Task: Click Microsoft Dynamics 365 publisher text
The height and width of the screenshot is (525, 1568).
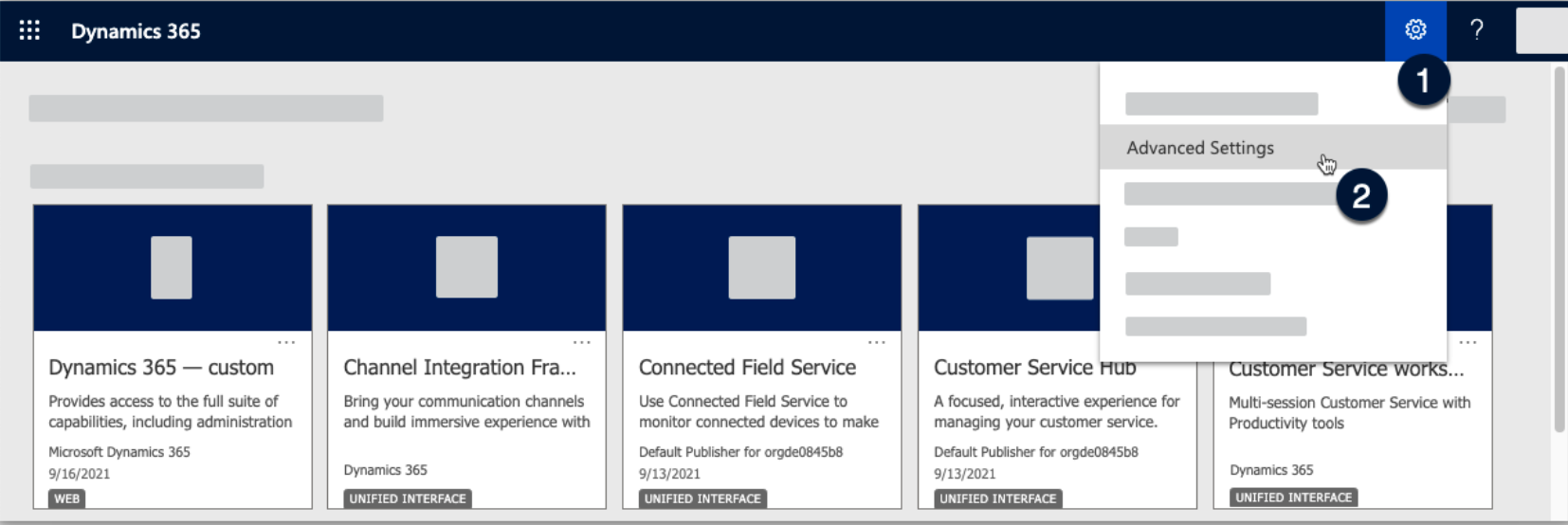Action: click(x=119, y=452)
